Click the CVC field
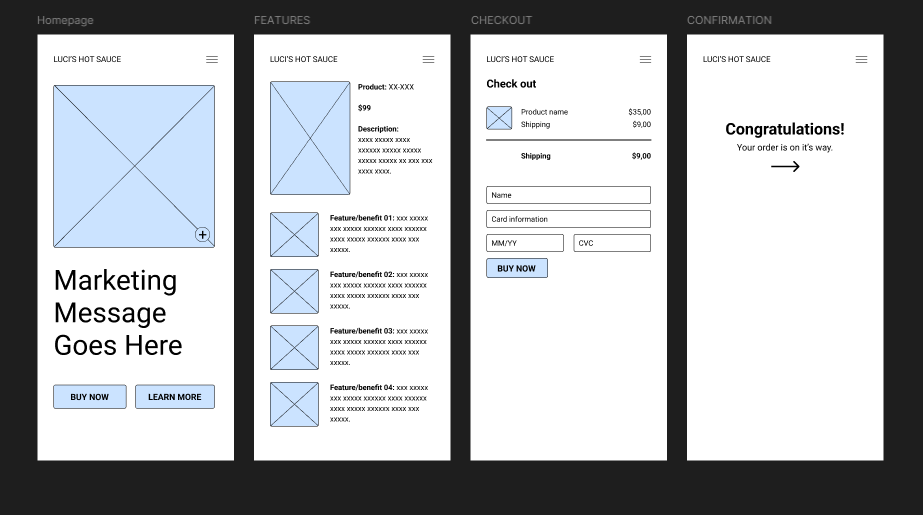The height and width of the screenshot is (515, 923). pyautogui.click(x=612, y=243)
